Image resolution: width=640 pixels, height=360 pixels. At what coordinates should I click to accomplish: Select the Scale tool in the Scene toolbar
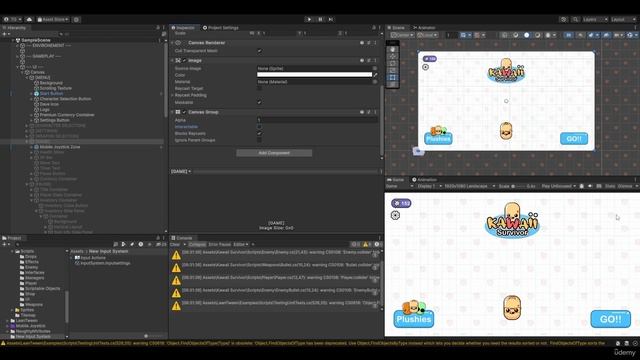(x=393, y=70)
